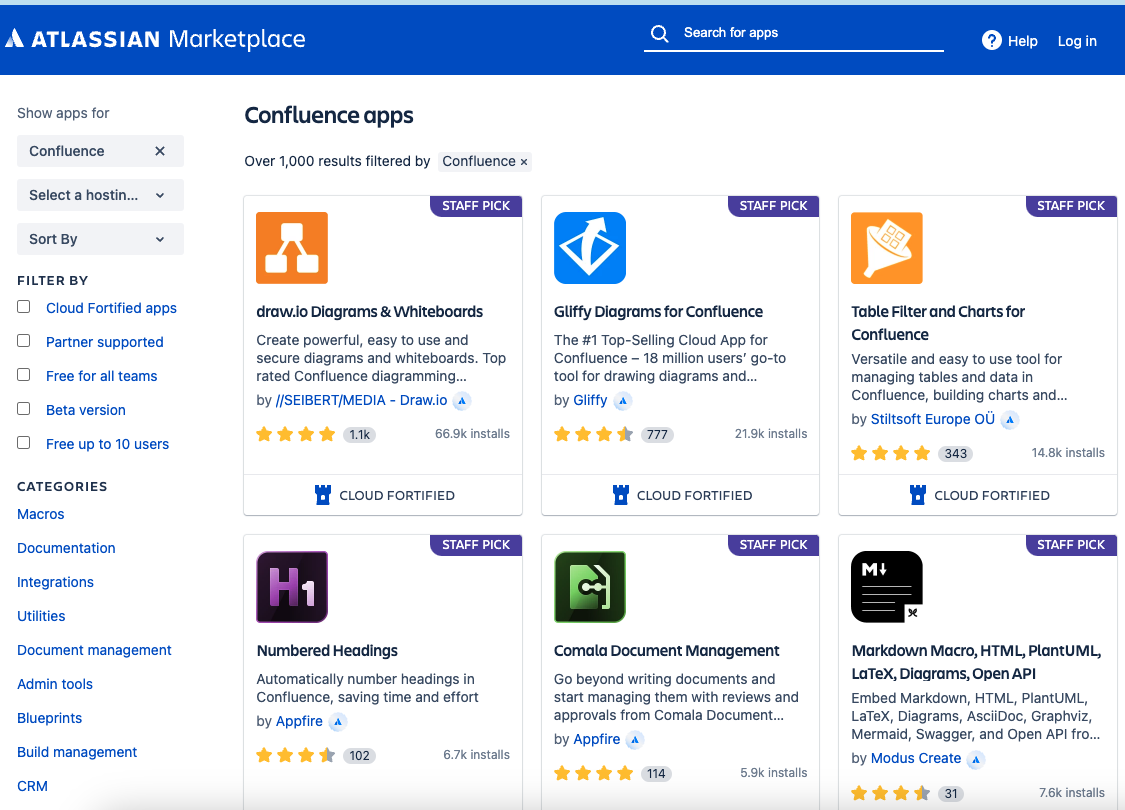Select the Documentation category

(x=66, y=548)
